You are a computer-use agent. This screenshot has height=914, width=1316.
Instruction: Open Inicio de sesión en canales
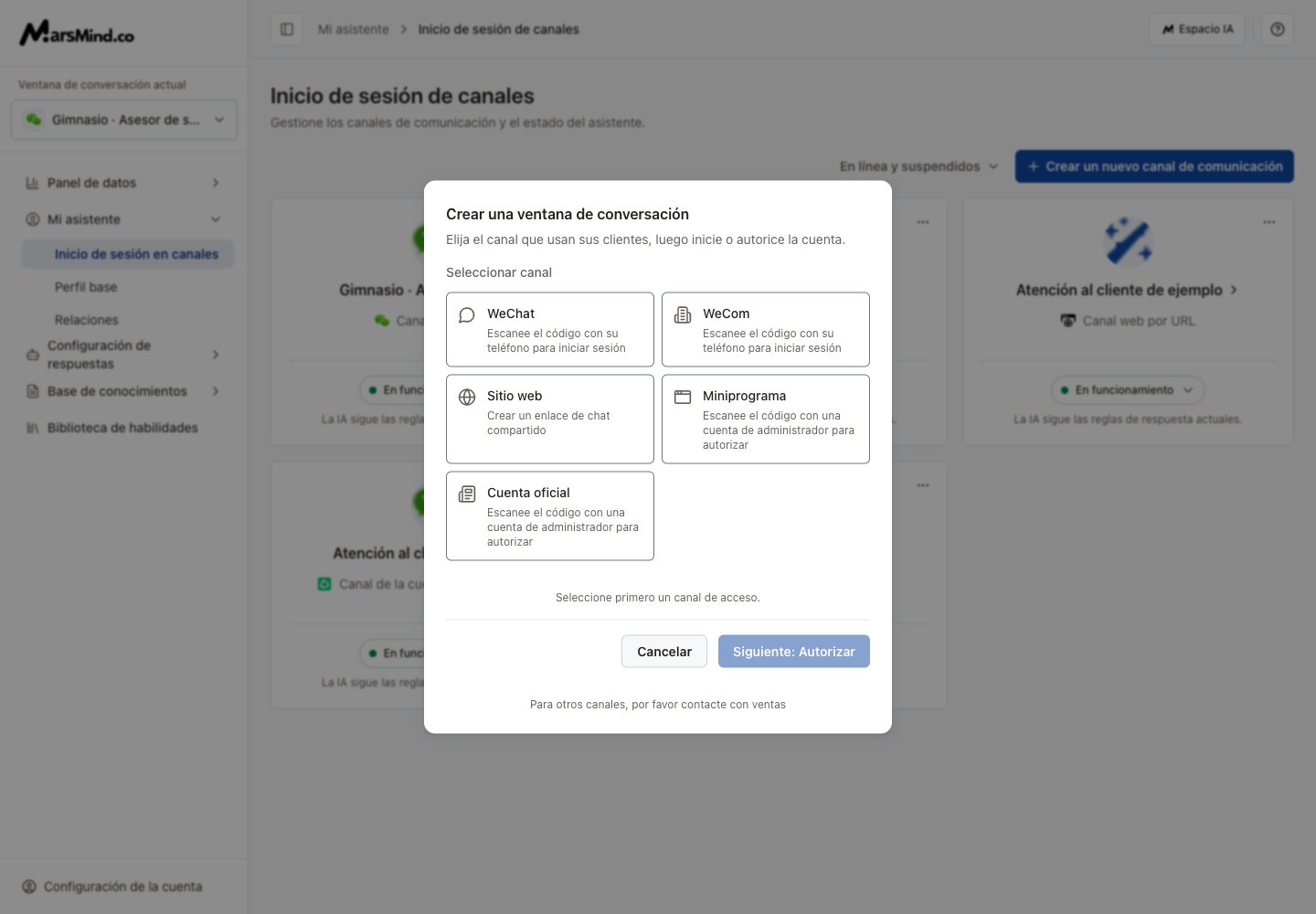pyautogui.click(x=128, y=254)
